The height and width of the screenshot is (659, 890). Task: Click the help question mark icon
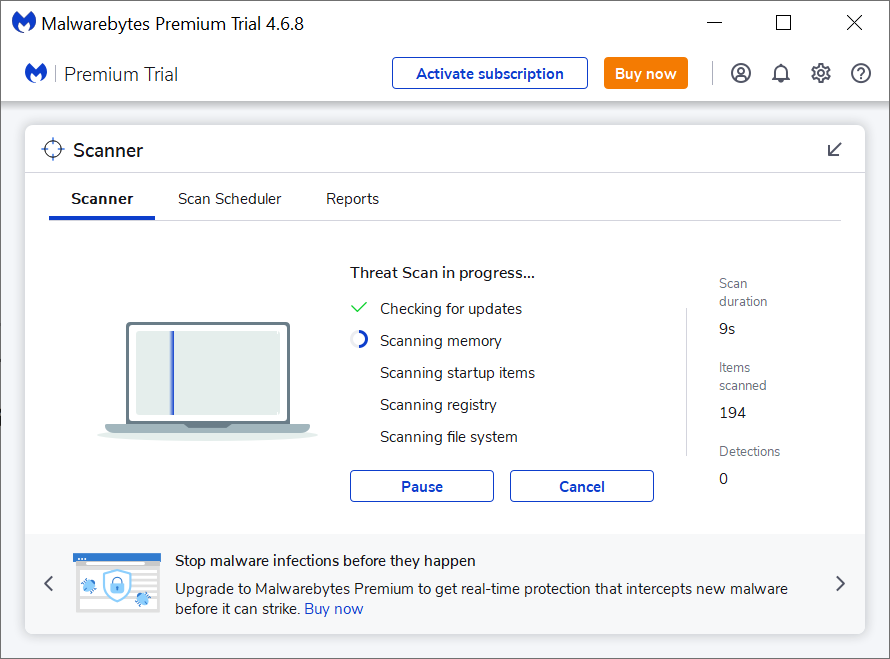click(x=861, y=73)
